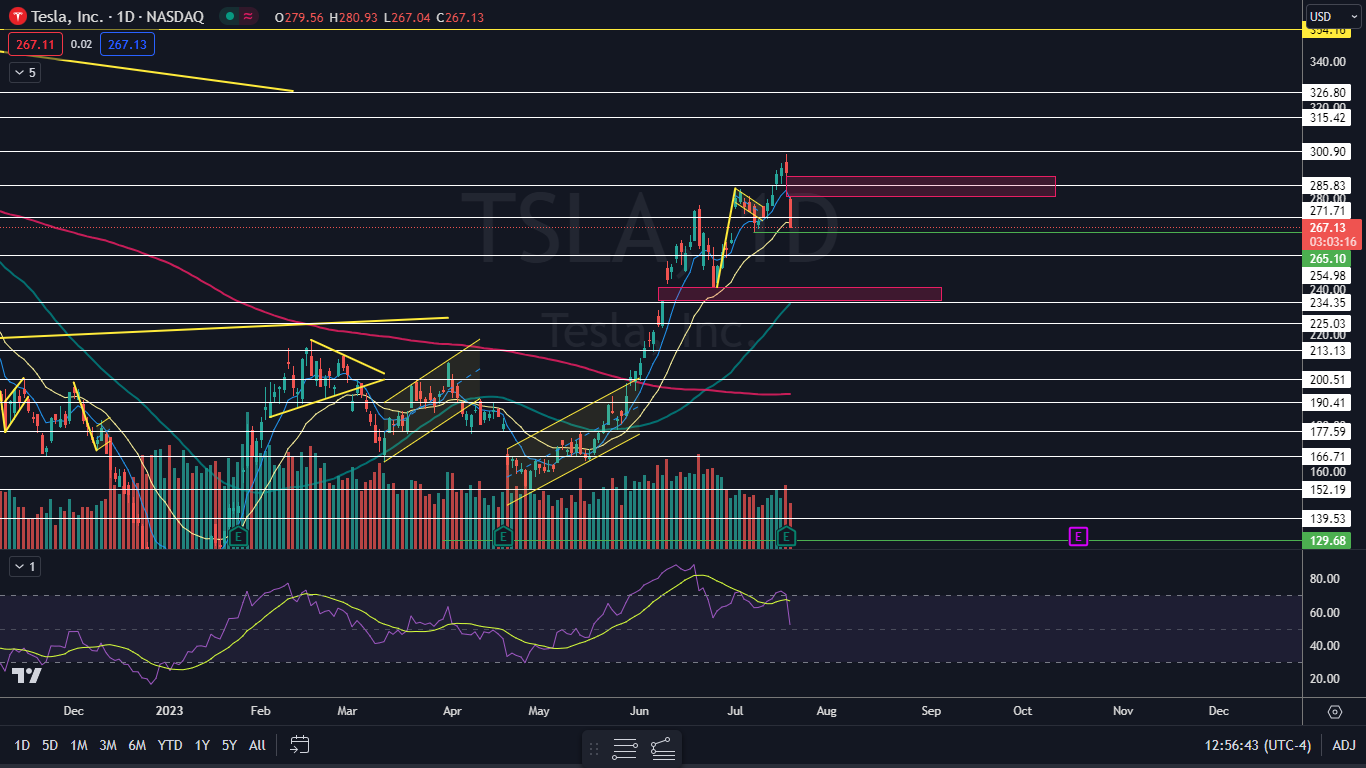Click the 315.42 price level label
Screen dimensions: 1366x768
[1329, 118]
